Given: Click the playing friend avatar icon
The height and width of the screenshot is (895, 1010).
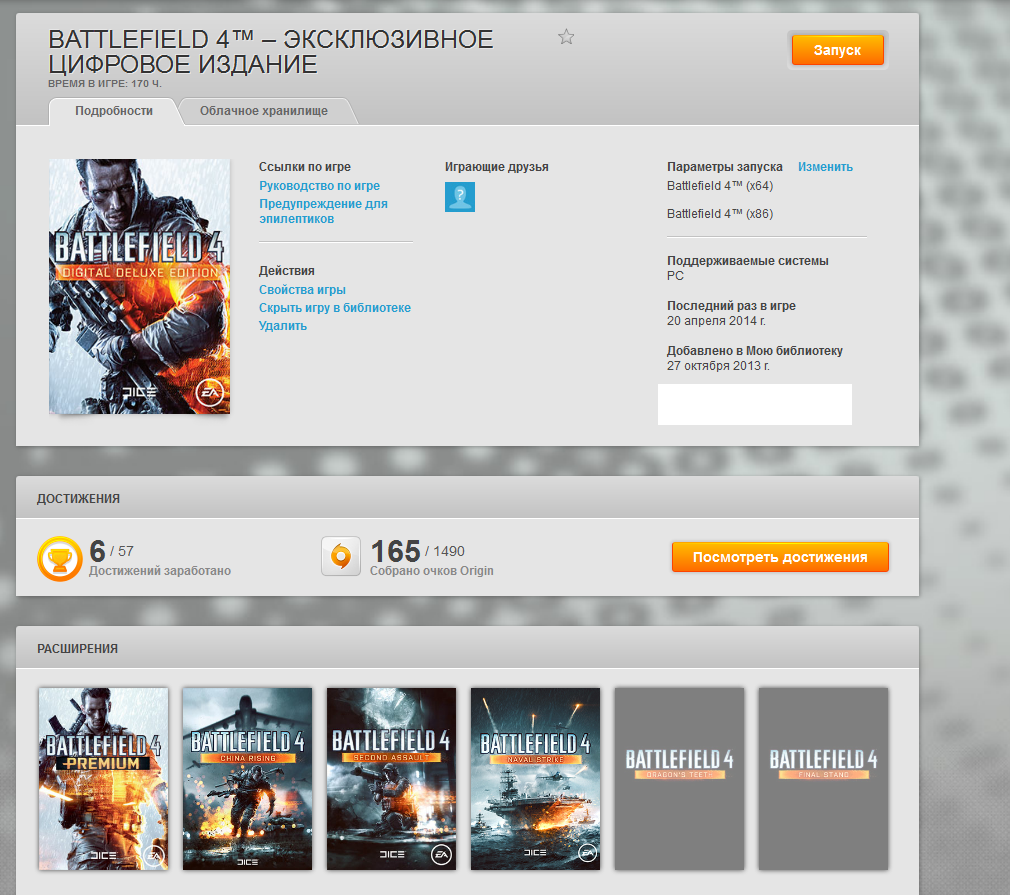Looking at the screenshot, I should coord(460,197).
